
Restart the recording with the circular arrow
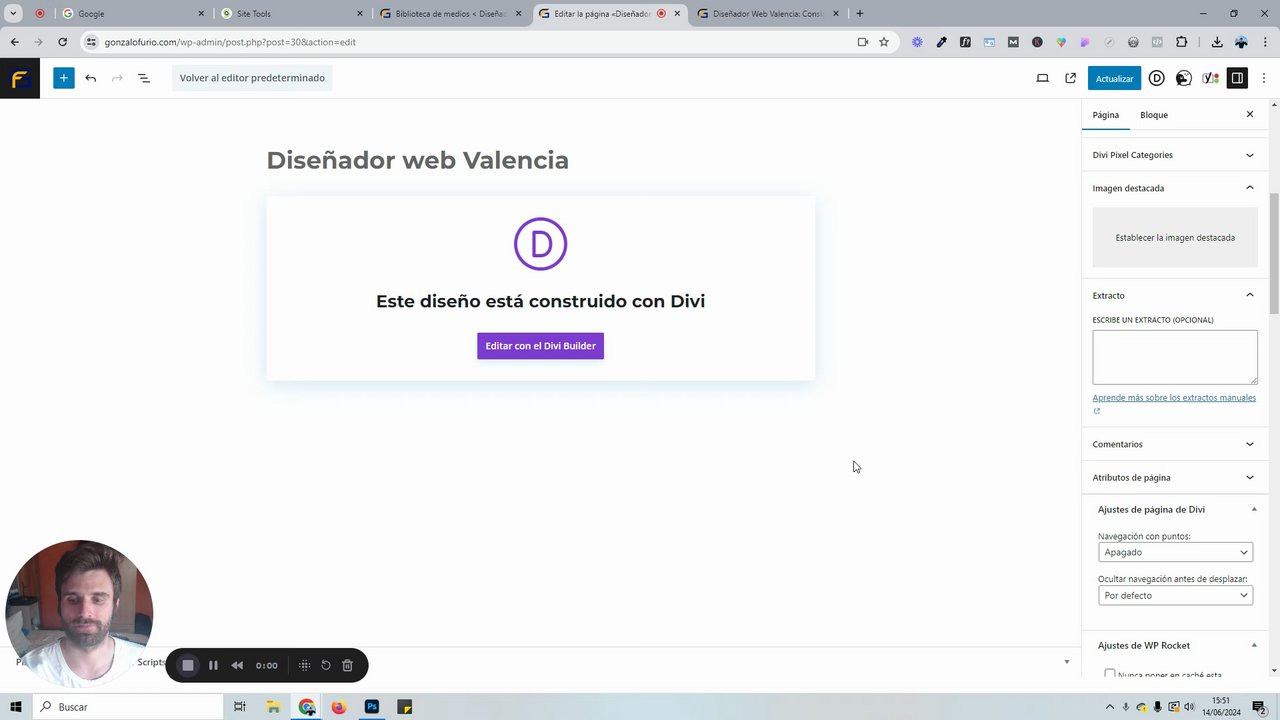[326, 665]
